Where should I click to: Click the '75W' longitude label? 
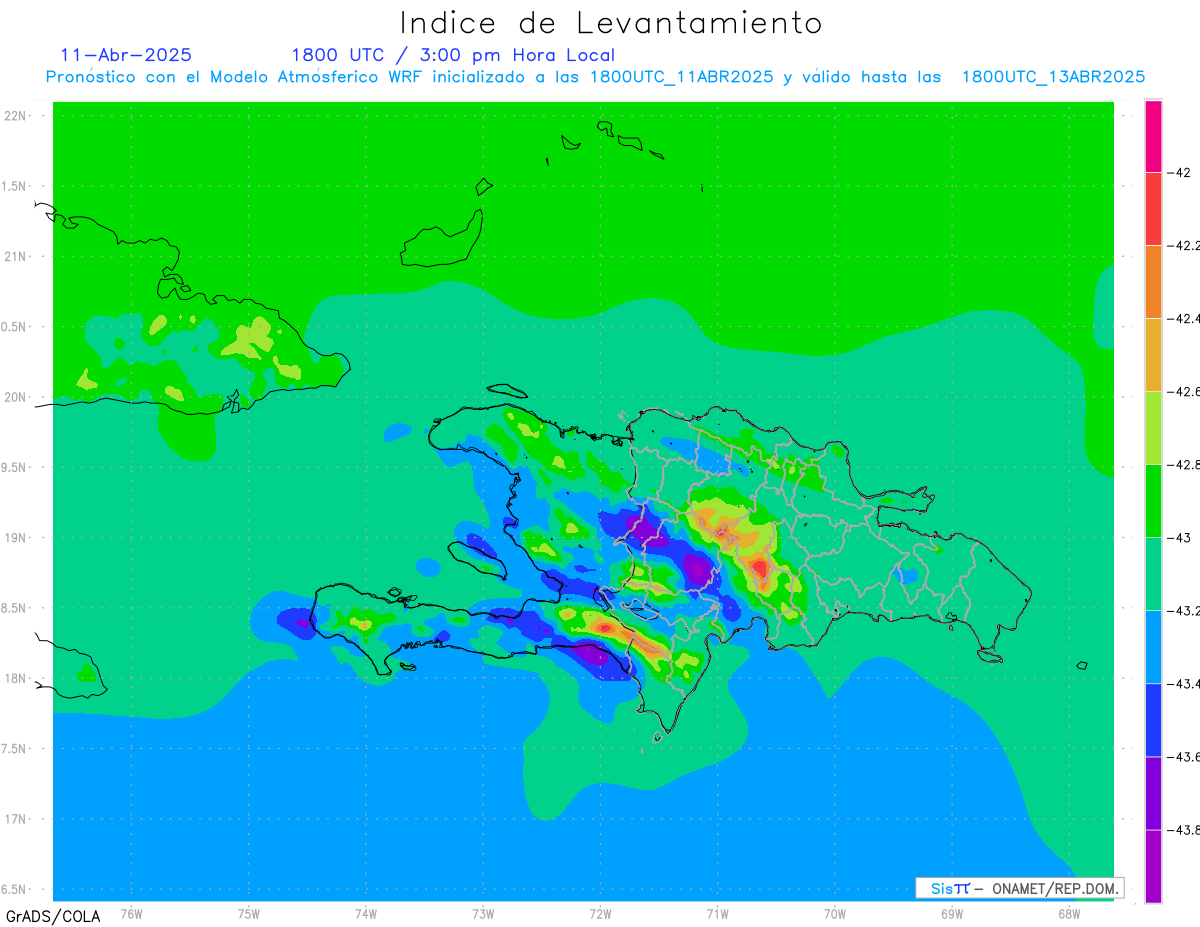click(x=249, y=913)
